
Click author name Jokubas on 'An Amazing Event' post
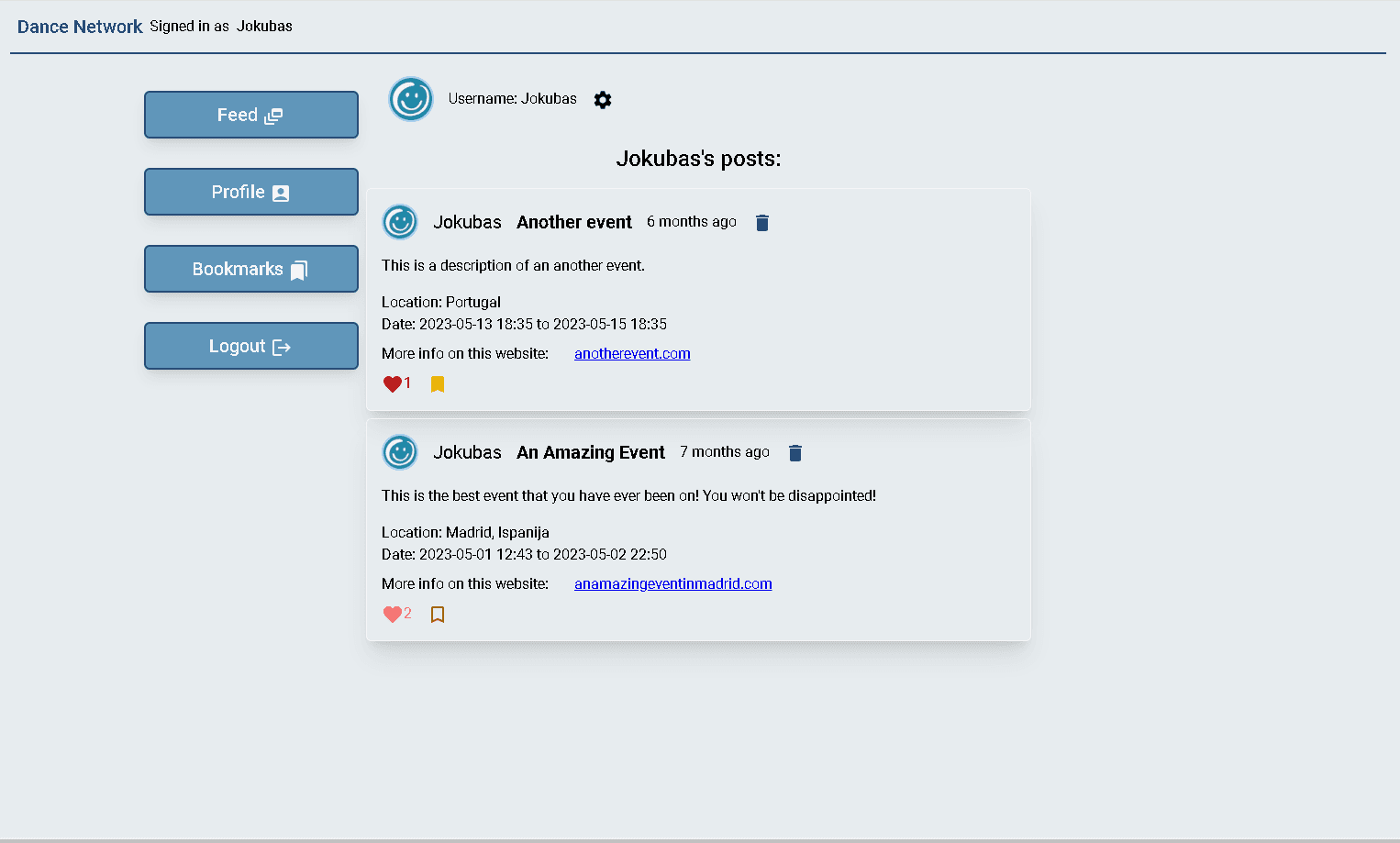click(467, 452)
